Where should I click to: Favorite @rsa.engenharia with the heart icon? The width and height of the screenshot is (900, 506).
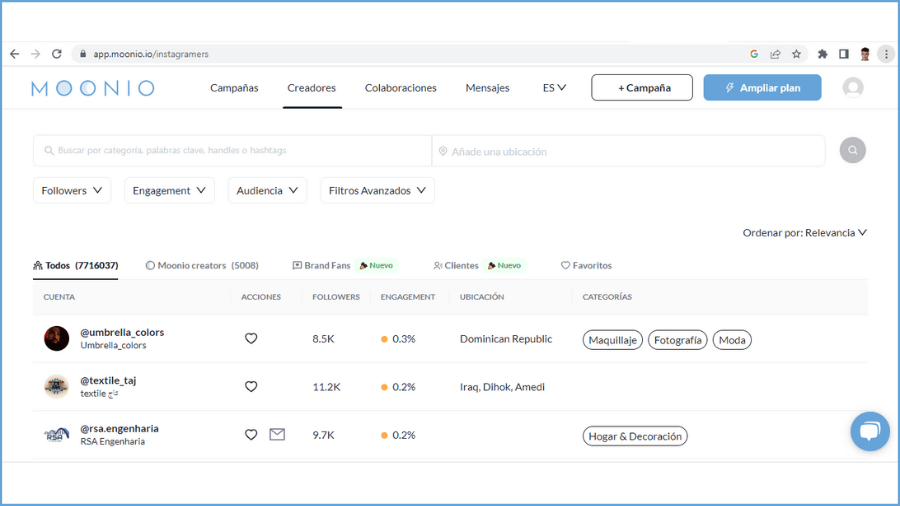pyautogui.click(x=251, y=435)
